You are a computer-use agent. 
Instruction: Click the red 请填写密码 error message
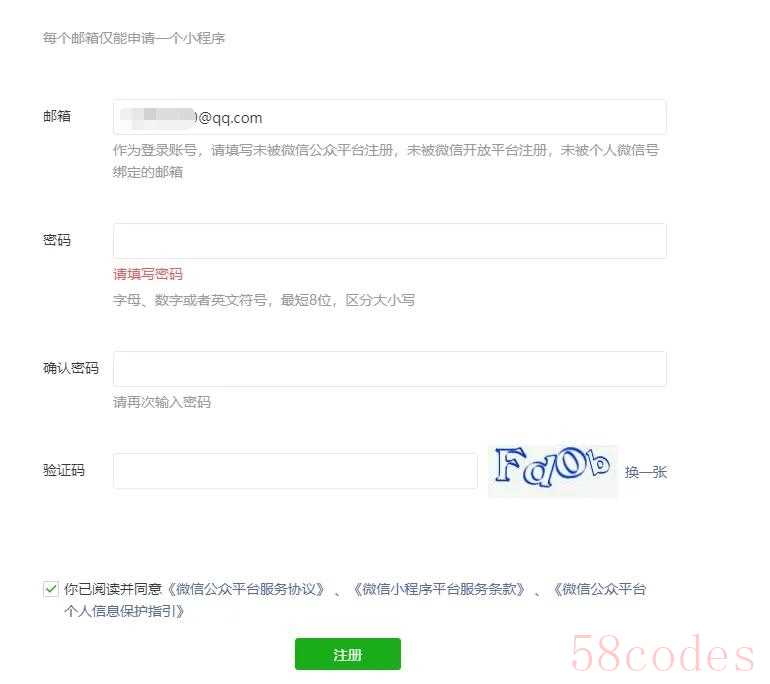pos(148,274)
